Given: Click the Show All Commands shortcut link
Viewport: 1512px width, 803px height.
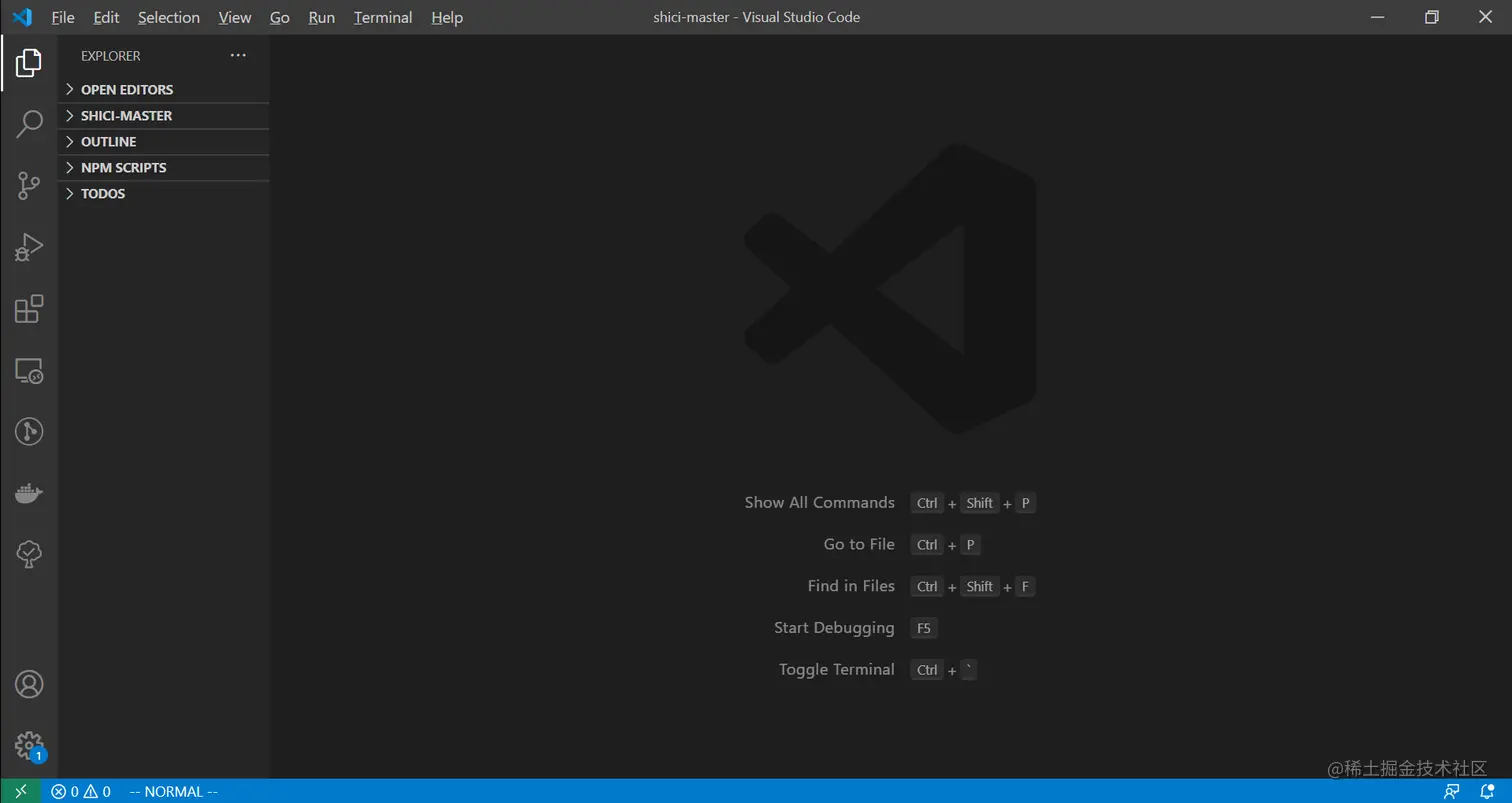Looking at the screenshot, I should 819,502.
